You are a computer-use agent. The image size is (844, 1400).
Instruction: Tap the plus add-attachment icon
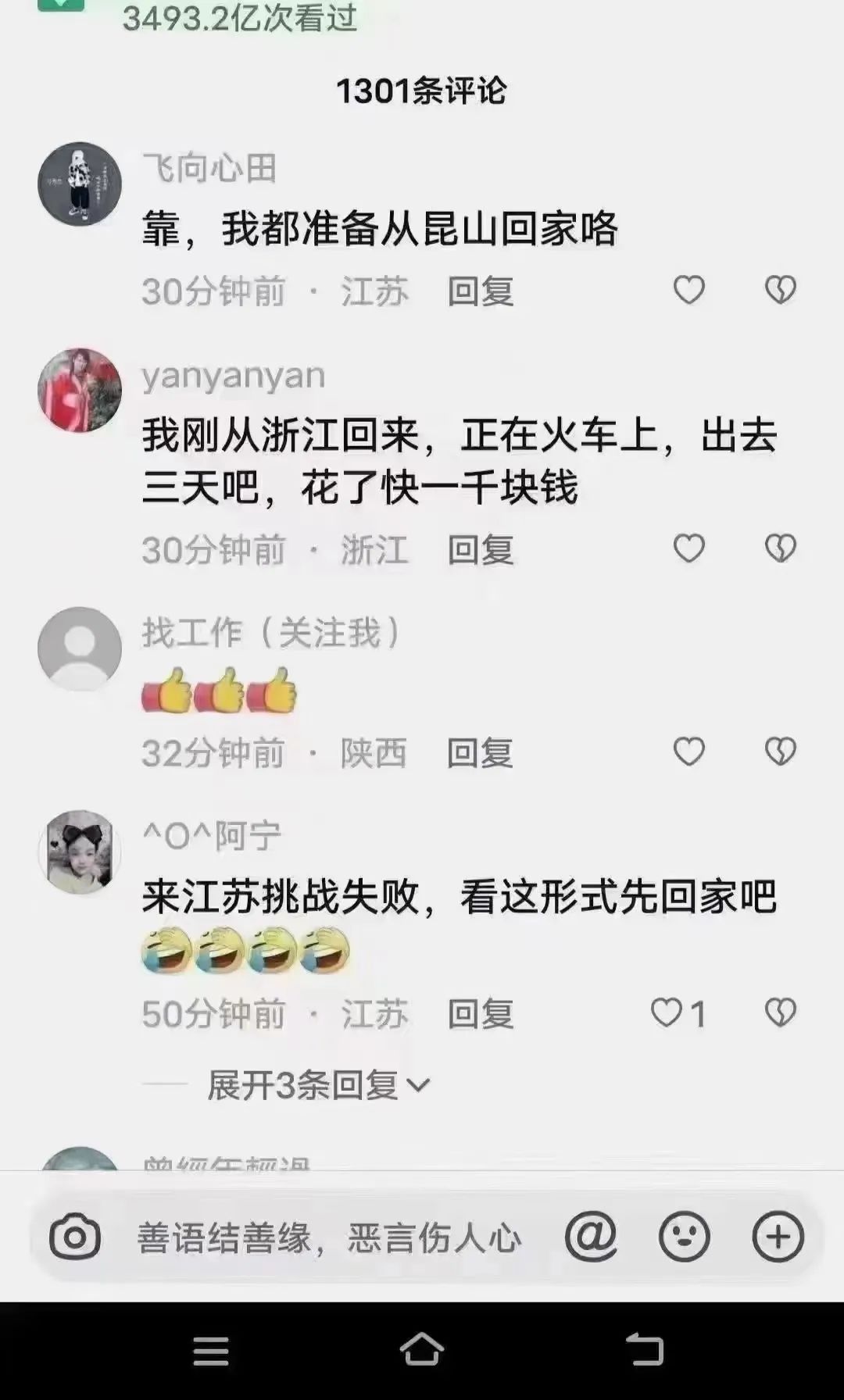(x=778, y=1237)
